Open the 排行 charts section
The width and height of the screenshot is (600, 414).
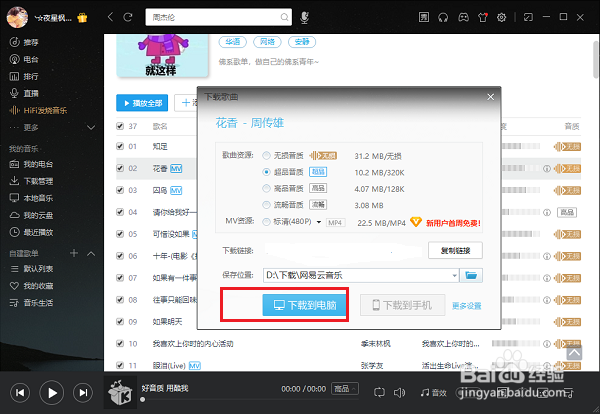(x=24, y=77)
